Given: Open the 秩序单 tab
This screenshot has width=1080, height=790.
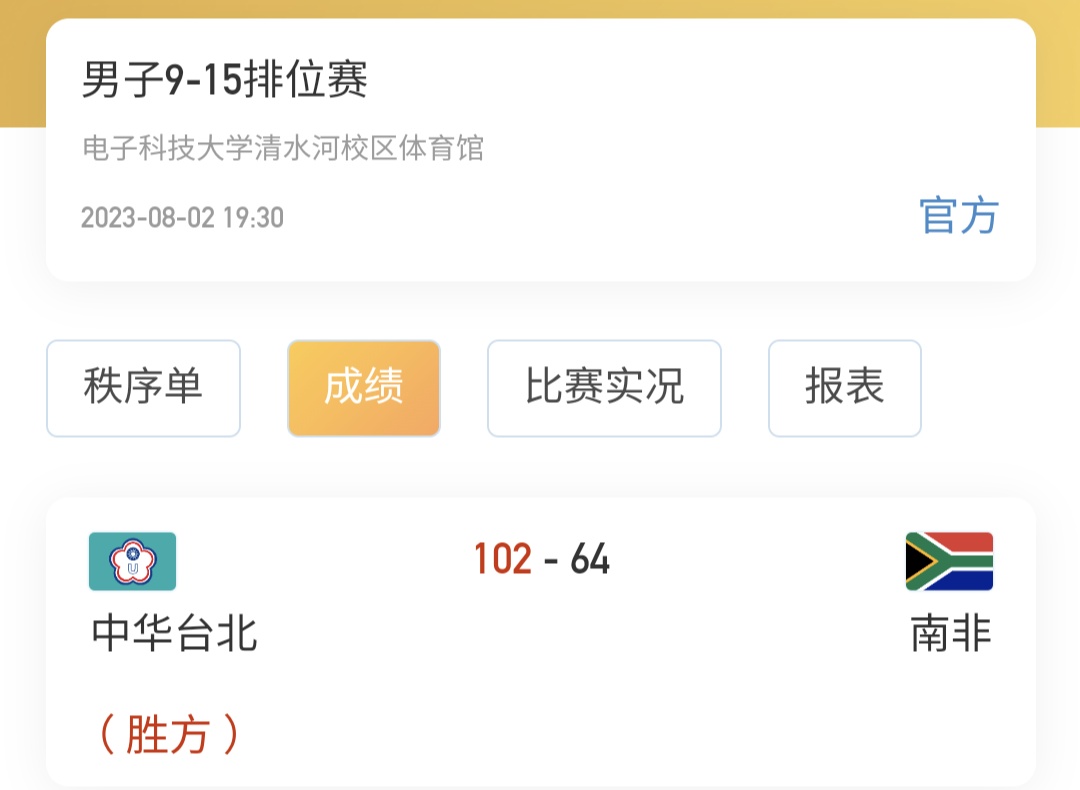Looking at the screenshot, I should point(143,388).
